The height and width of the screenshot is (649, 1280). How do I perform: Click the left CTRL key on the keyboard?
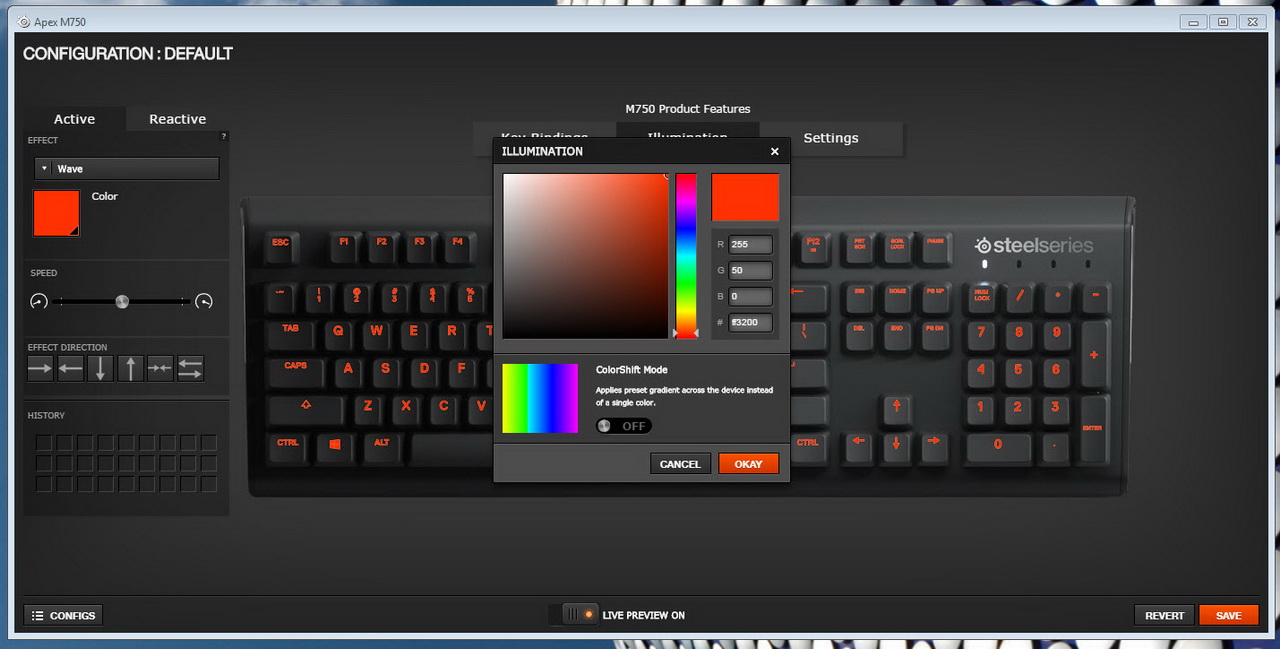288,445
